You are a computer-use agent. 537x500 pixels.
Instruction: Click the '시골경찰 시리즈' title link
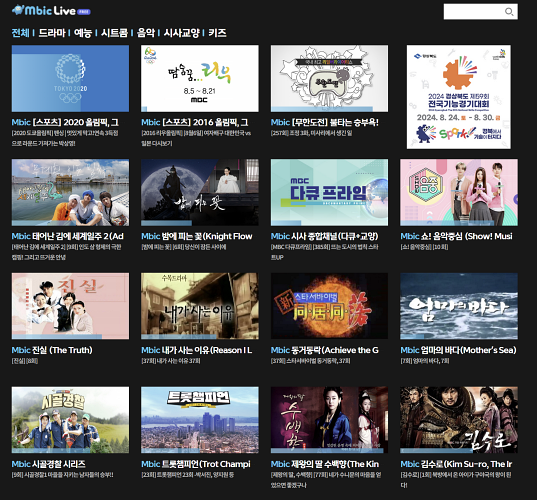coord(49,464)
